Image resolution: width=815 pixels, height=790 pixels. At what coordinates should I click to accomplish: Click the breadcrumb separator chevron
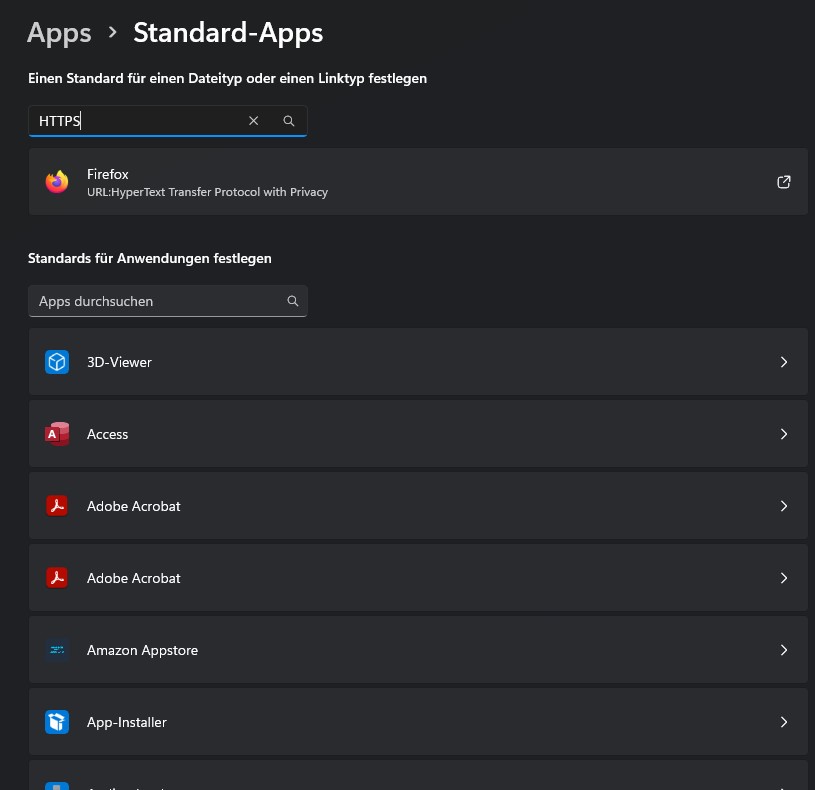pos(112,32)
